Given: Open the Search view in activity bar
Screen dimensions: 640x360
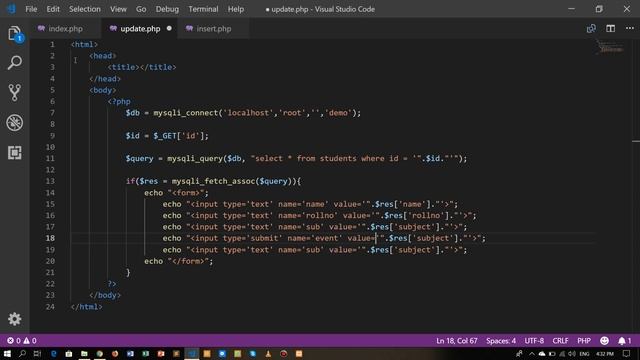Looking at the screenshot, I should (x=15, y=63).
